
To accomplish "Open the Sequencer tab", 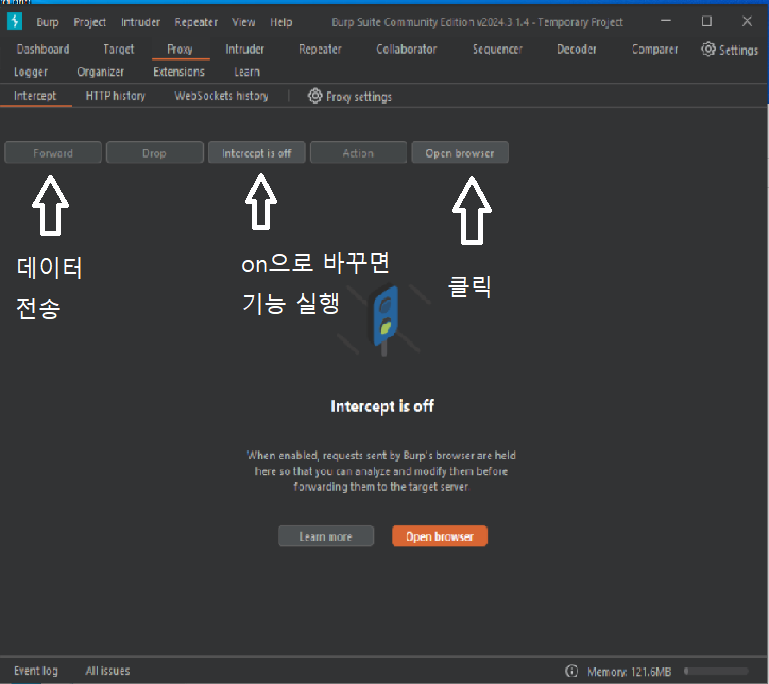I will (x=498, y=49).
